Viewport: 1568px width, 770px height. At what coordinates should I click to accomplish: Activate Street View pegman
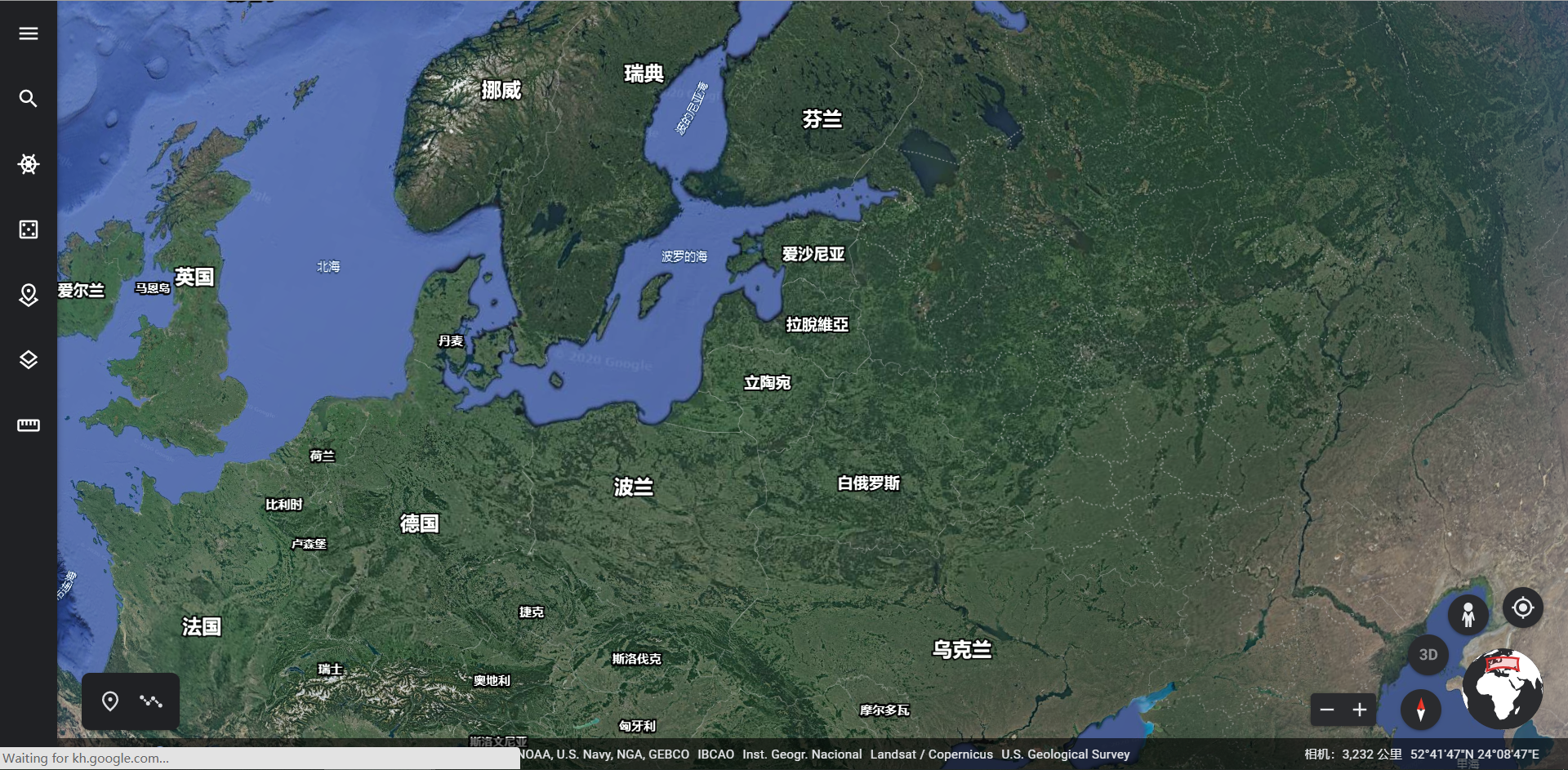[1468, 615]
